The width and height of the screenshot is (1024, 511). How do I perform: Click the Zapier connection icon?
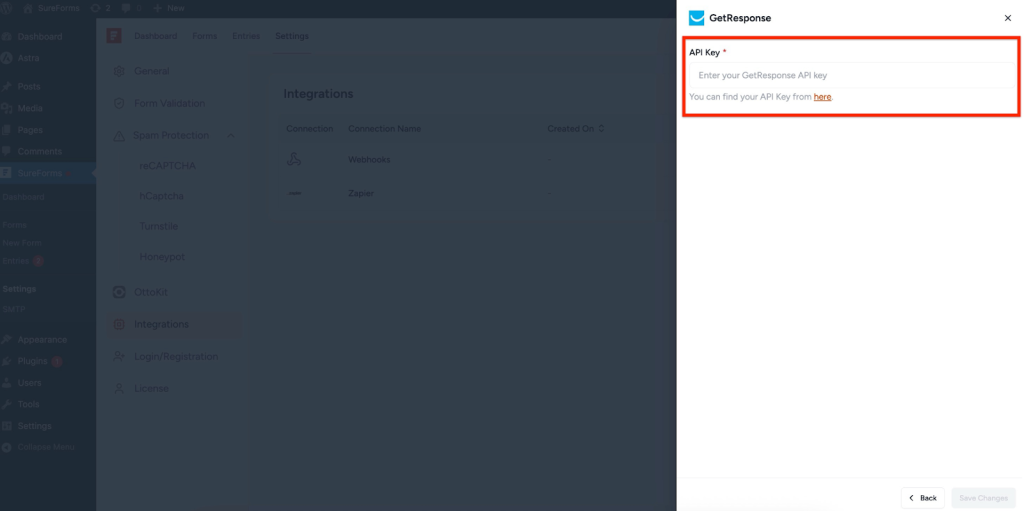(295, 193)
